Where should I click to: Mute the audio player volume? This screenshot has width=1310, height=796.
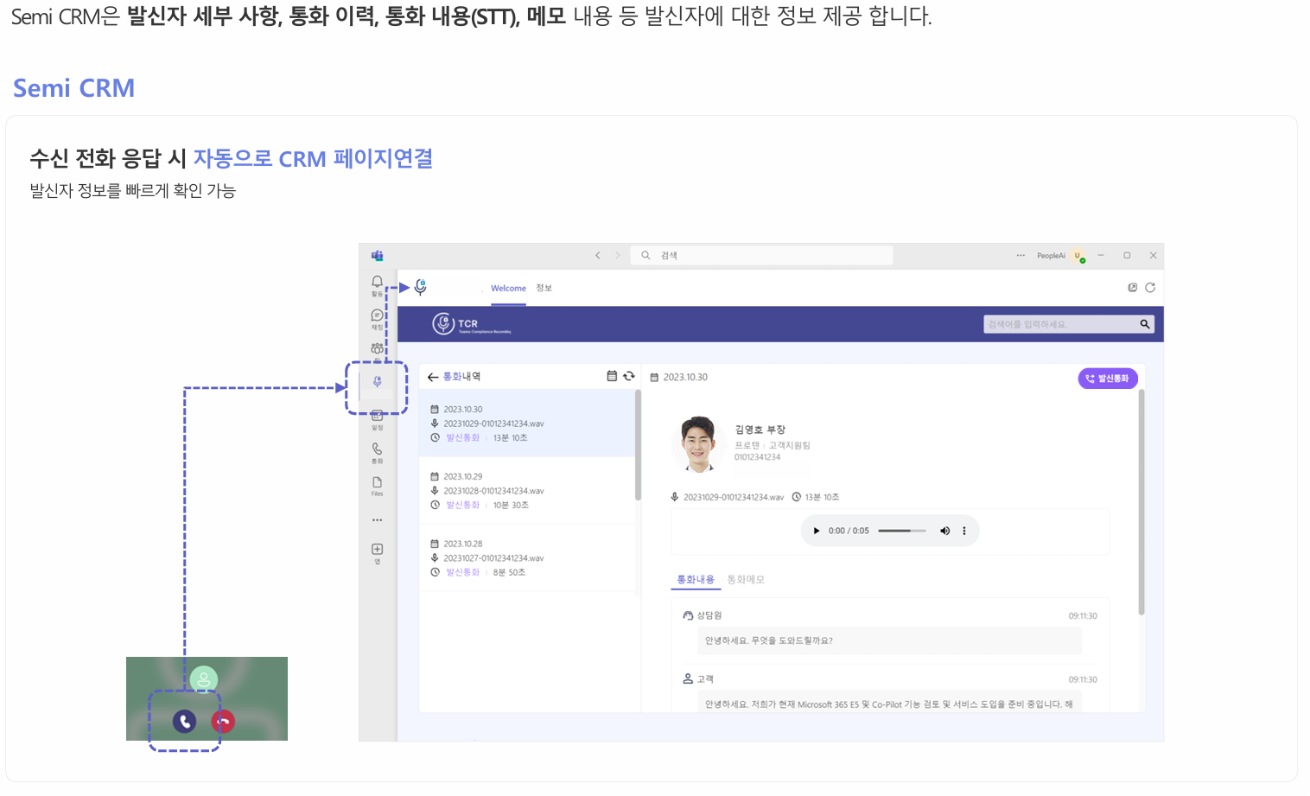[x=944, y=531]
